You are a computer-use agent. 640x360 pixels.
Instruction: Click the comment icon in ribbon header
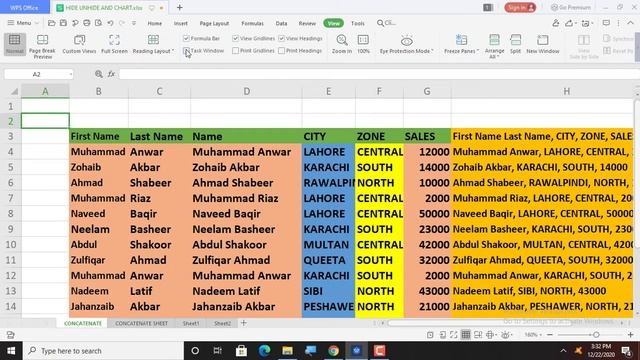tap(606, 23)
